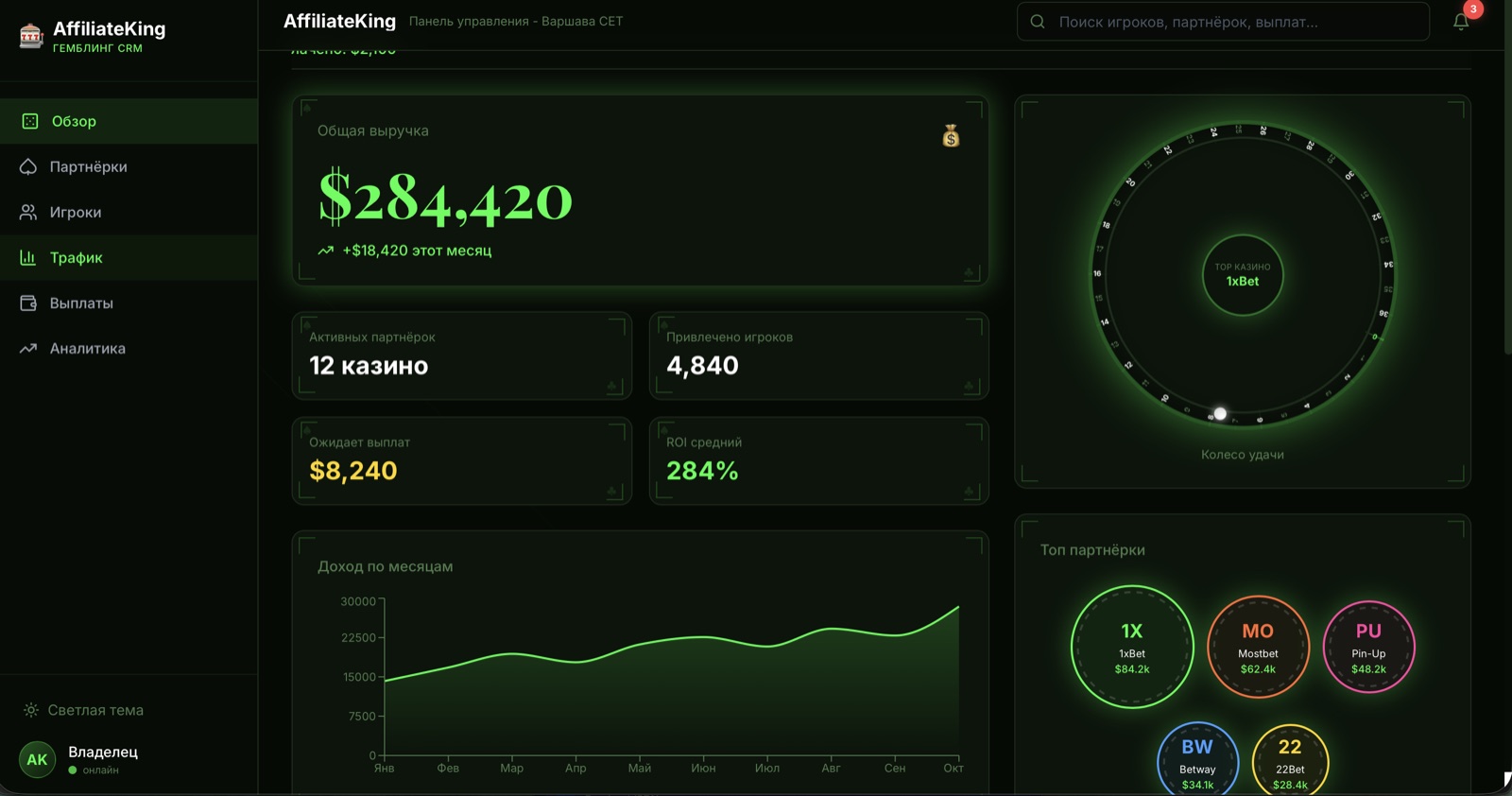This screenshot has width=1512, height=796.
Task: Focus the player and partner search field
Action: [x=1223, y=22]
